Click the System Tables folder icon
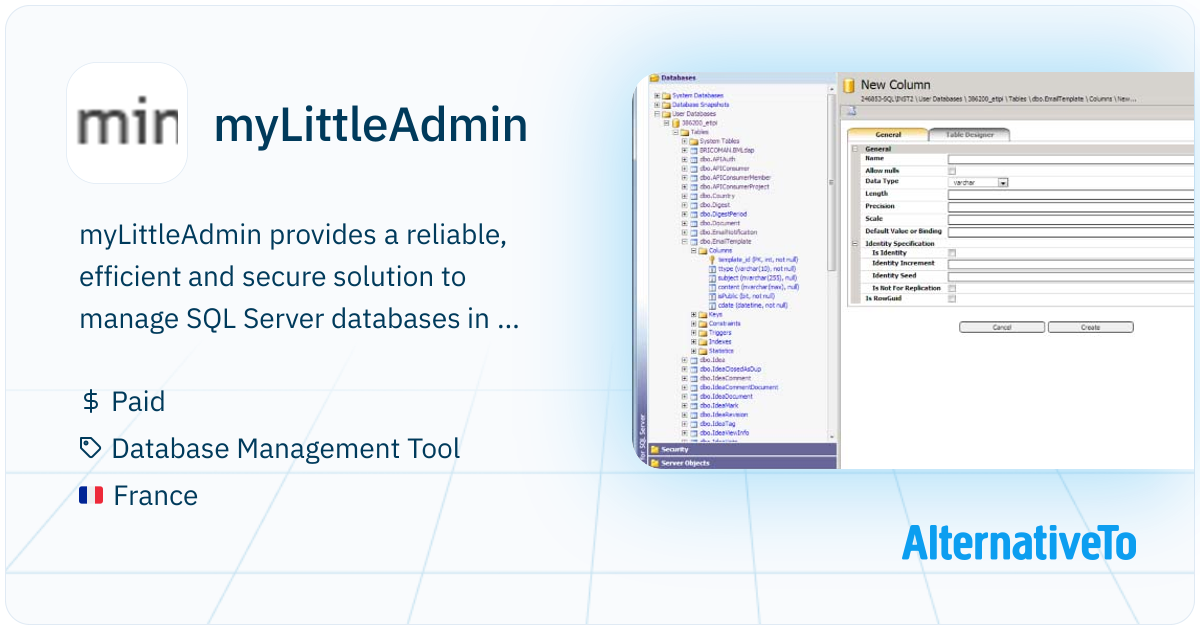1200x630 pixels. [x=694, y=141]
